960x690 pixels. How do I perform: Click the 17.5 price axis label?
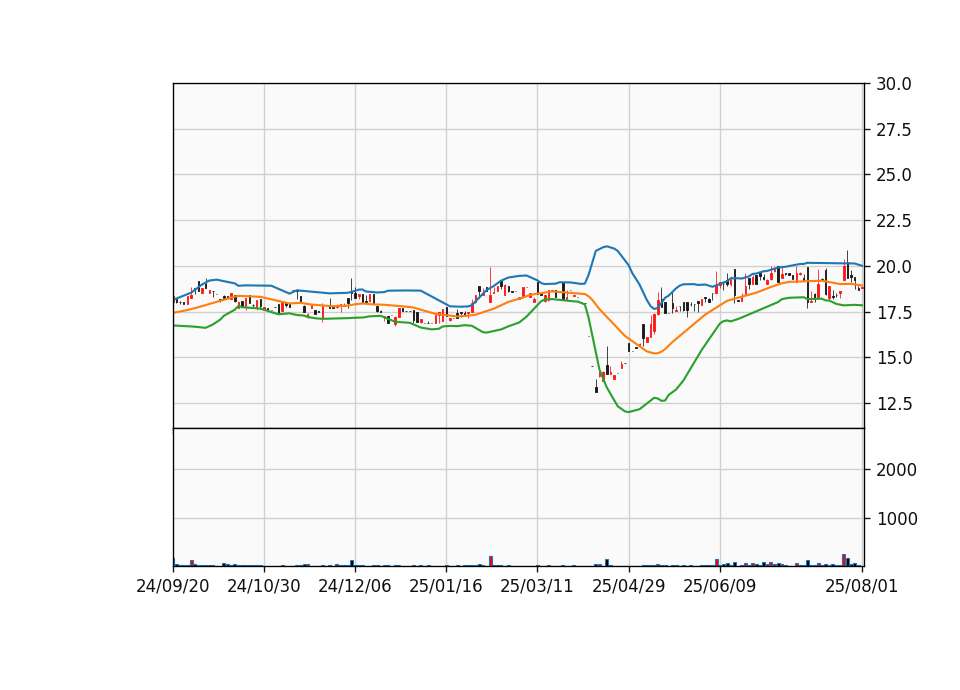[893, 312]
